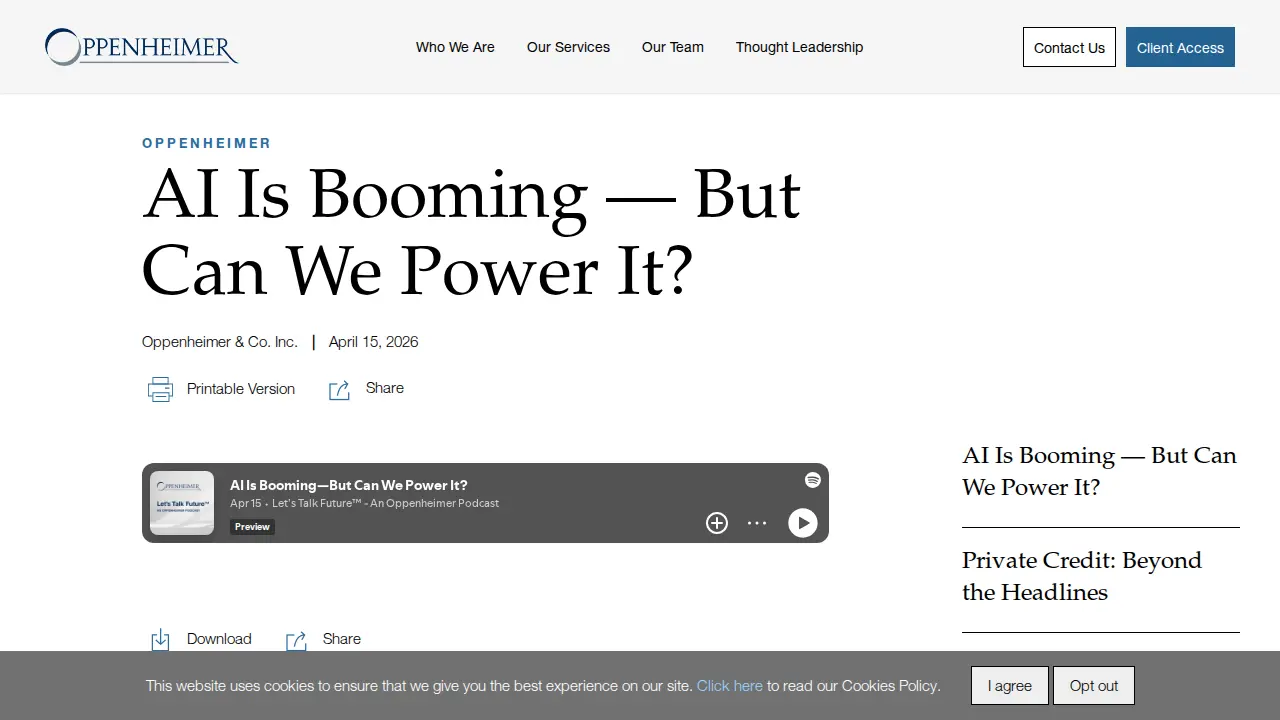Click the podcast episode title in the player
The image size is (1280, 720).
[x=349, y=485]
